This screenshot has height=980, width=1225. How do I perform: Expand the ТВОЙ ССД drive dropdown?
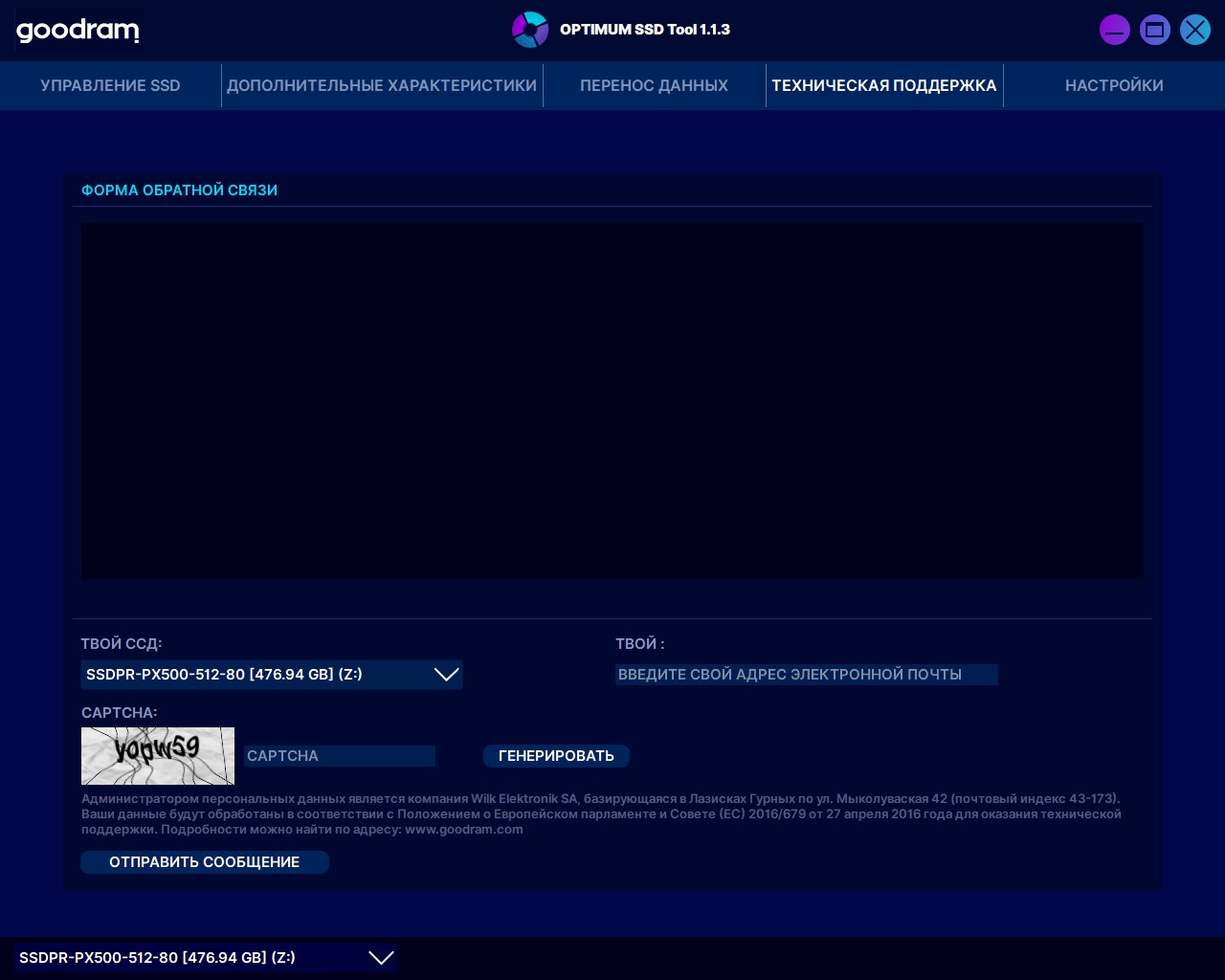tap(272, 674)
